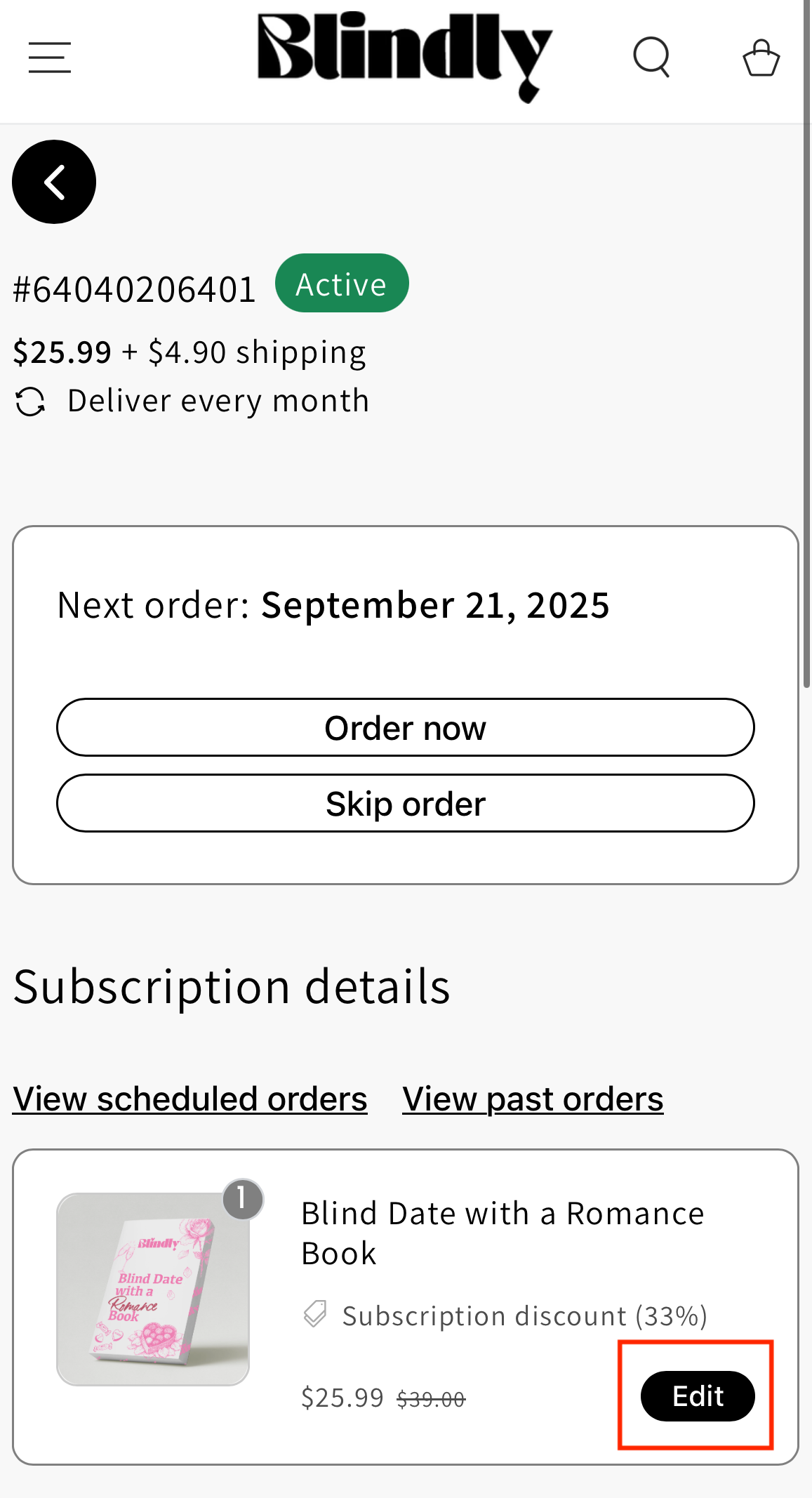Click the Subscription details heading
The height and width of the screenshot is (1498, 812).
pyautogui.click(x=232, y=986)
